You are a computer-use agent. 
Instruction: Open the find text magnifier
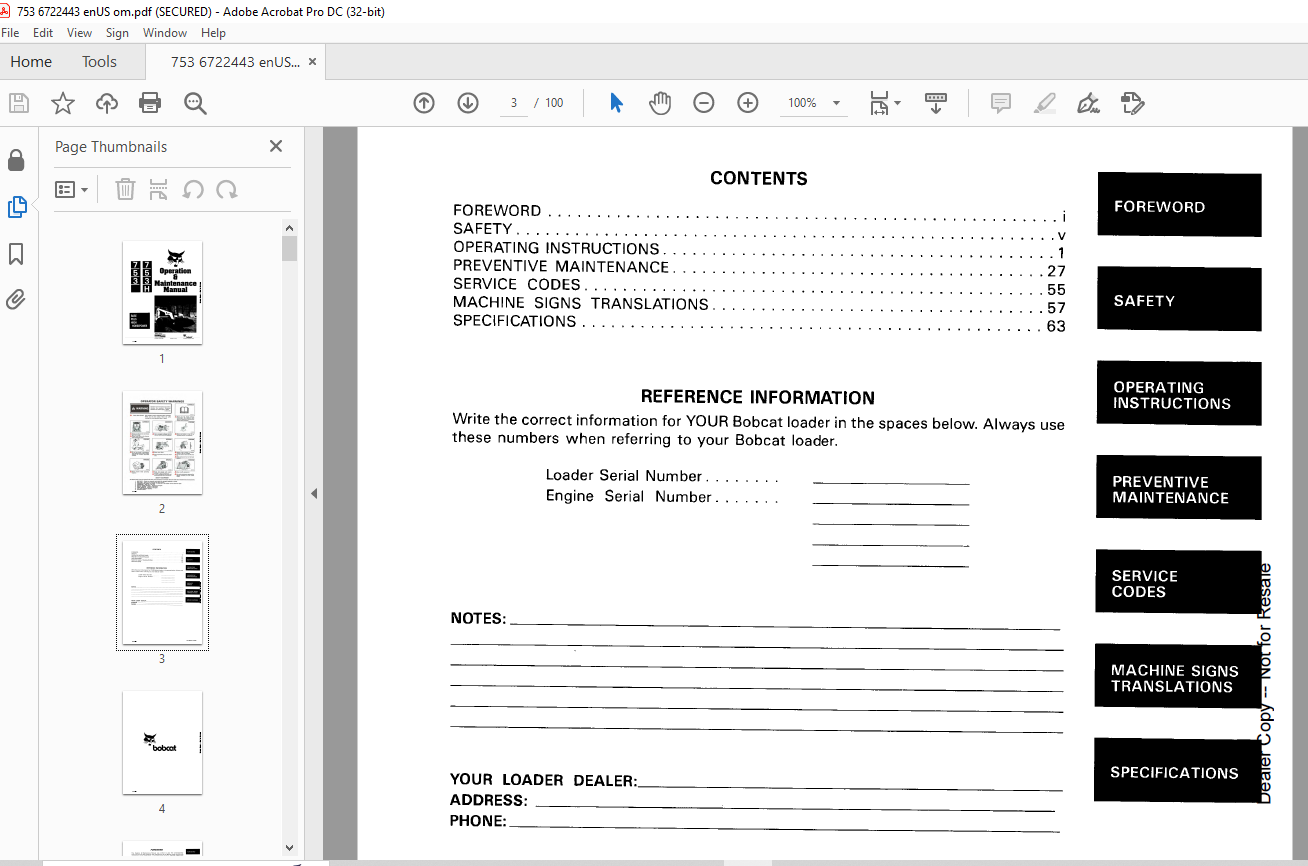[195, 103]
